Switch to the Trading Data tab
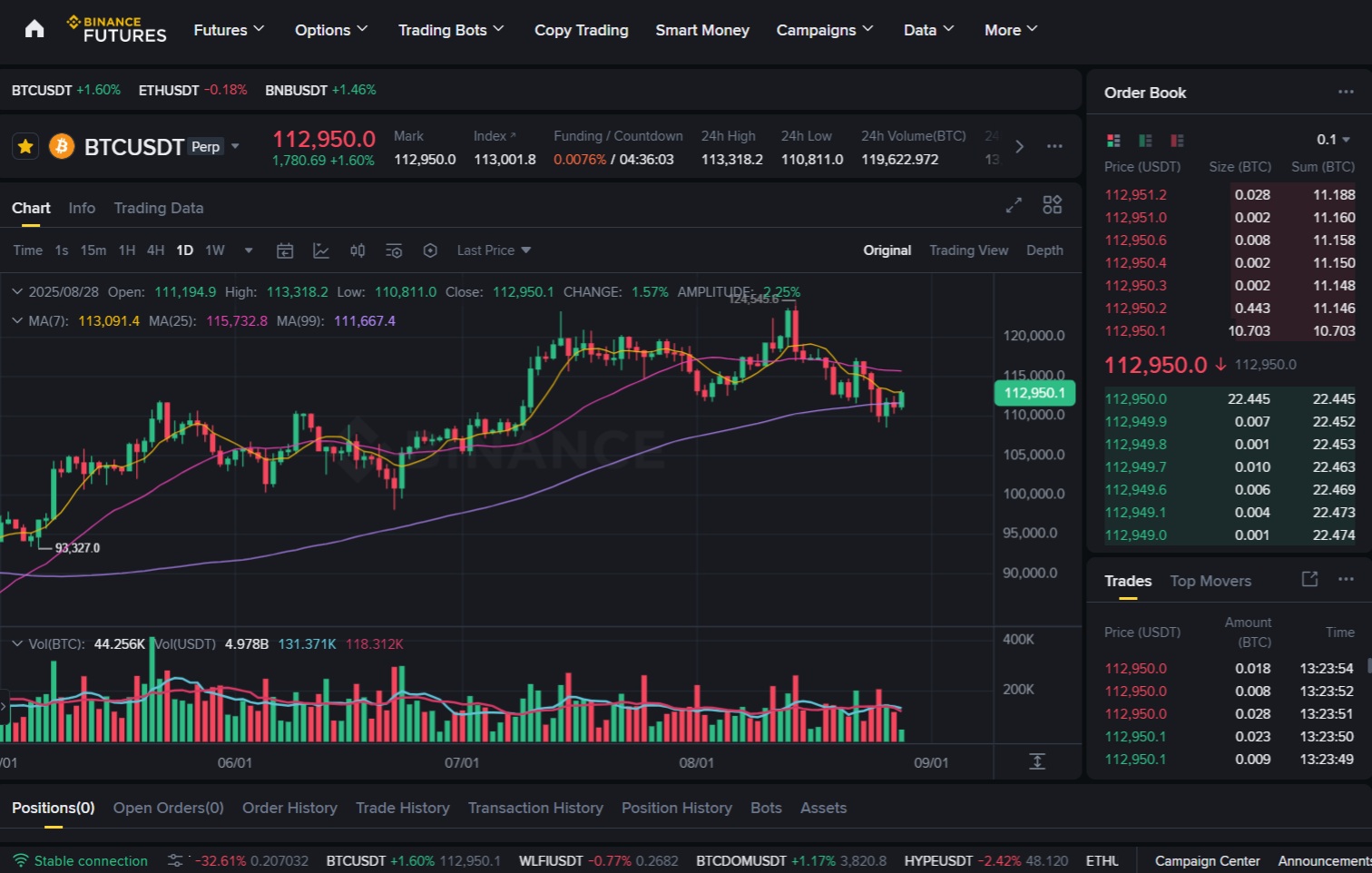1372x873 pixels. click(x=159, y=208)
